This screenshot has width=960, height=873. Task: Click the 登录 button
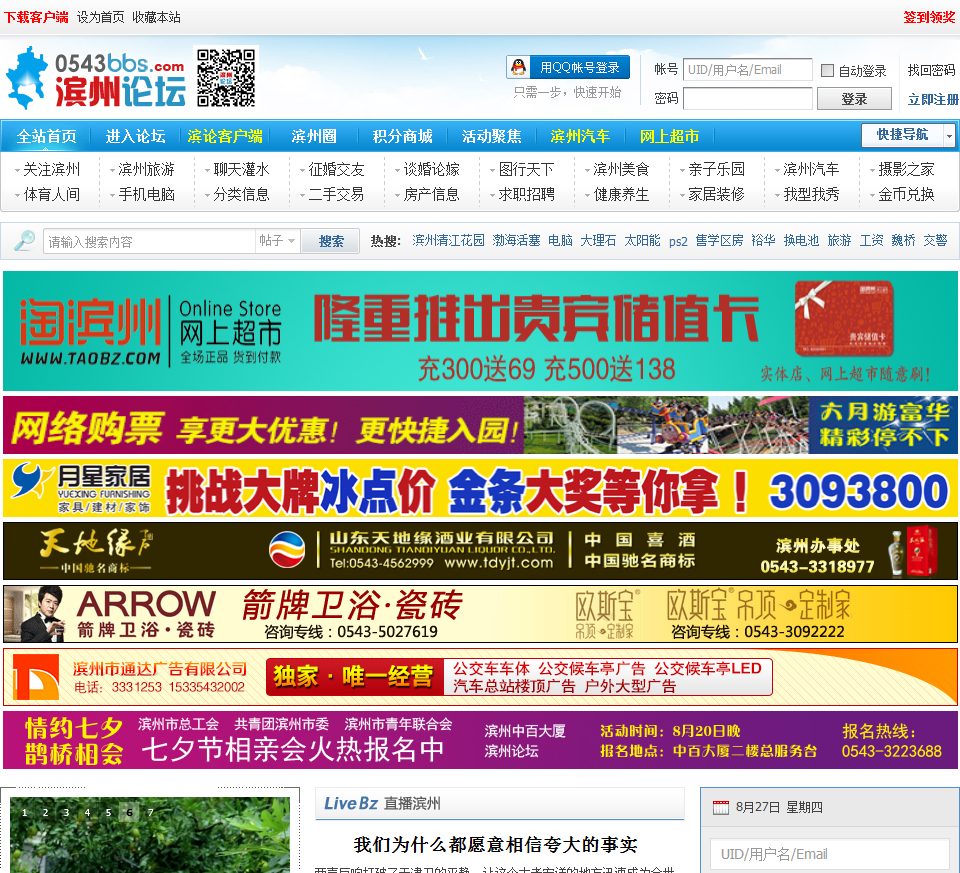click(x=854, y=99)
